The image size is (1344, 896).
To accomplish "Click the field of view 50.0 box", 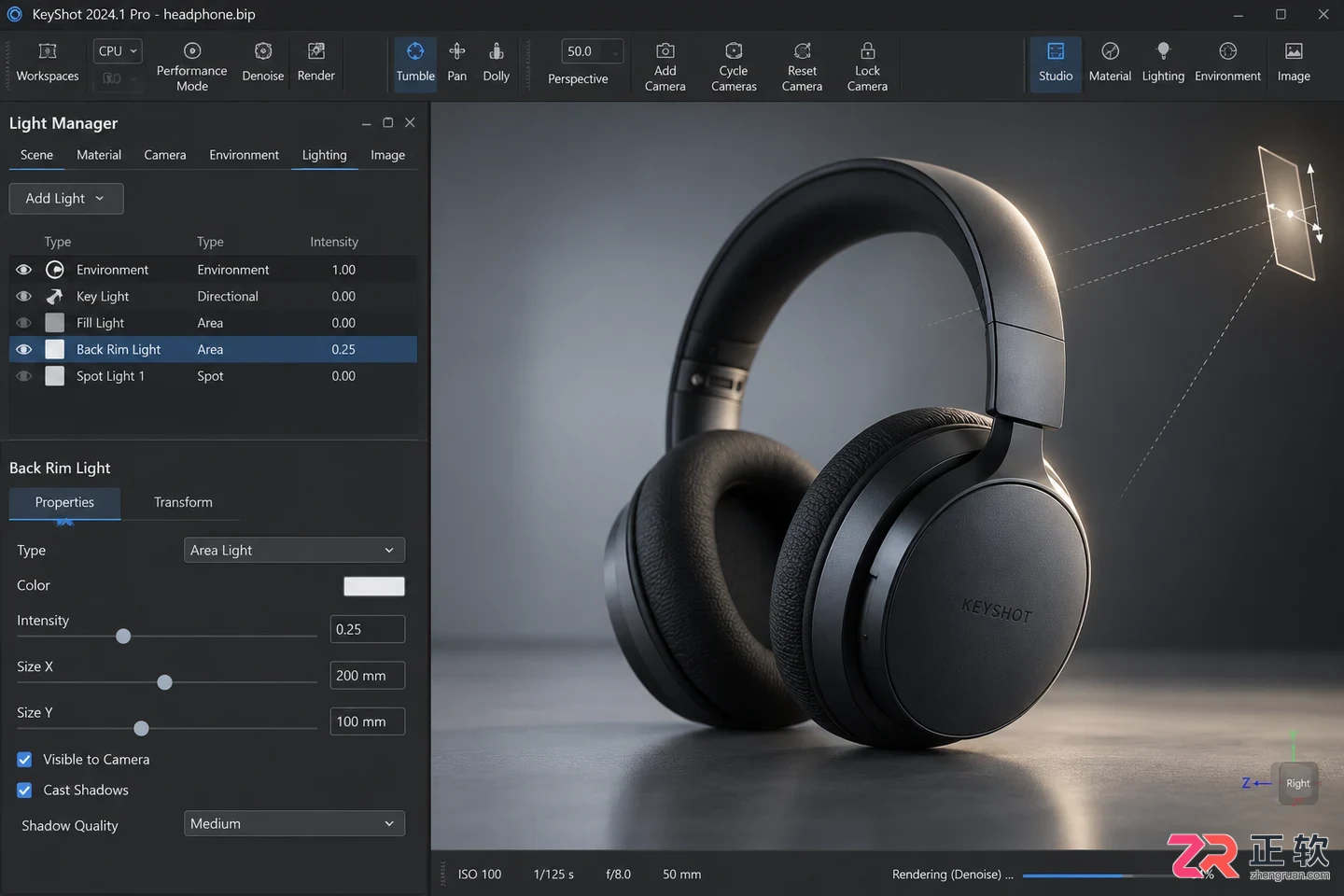I will [592, 51].
